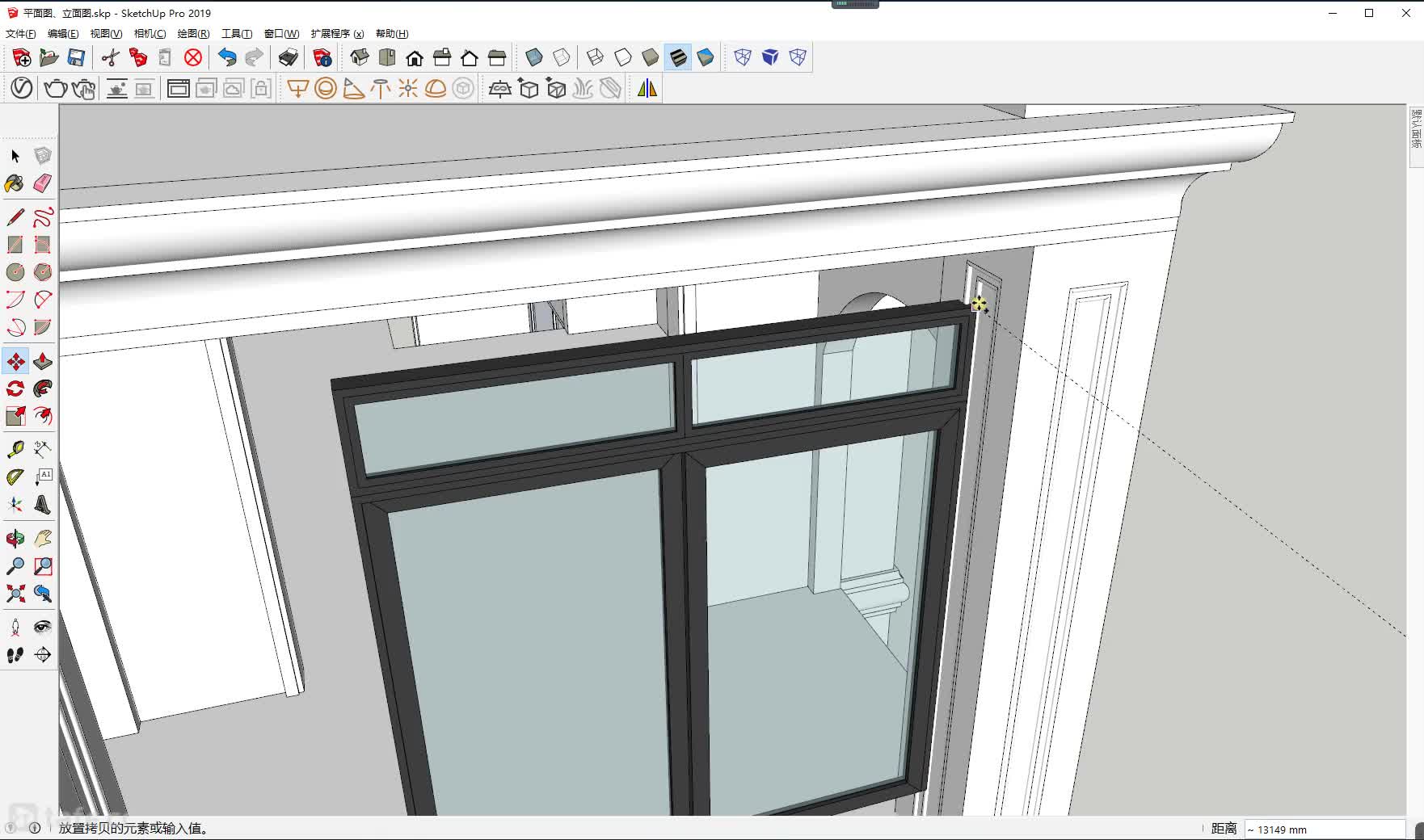Choose the Freehand drawing tool
Viewport: 1424px width, 840px height.
[43, 217]
